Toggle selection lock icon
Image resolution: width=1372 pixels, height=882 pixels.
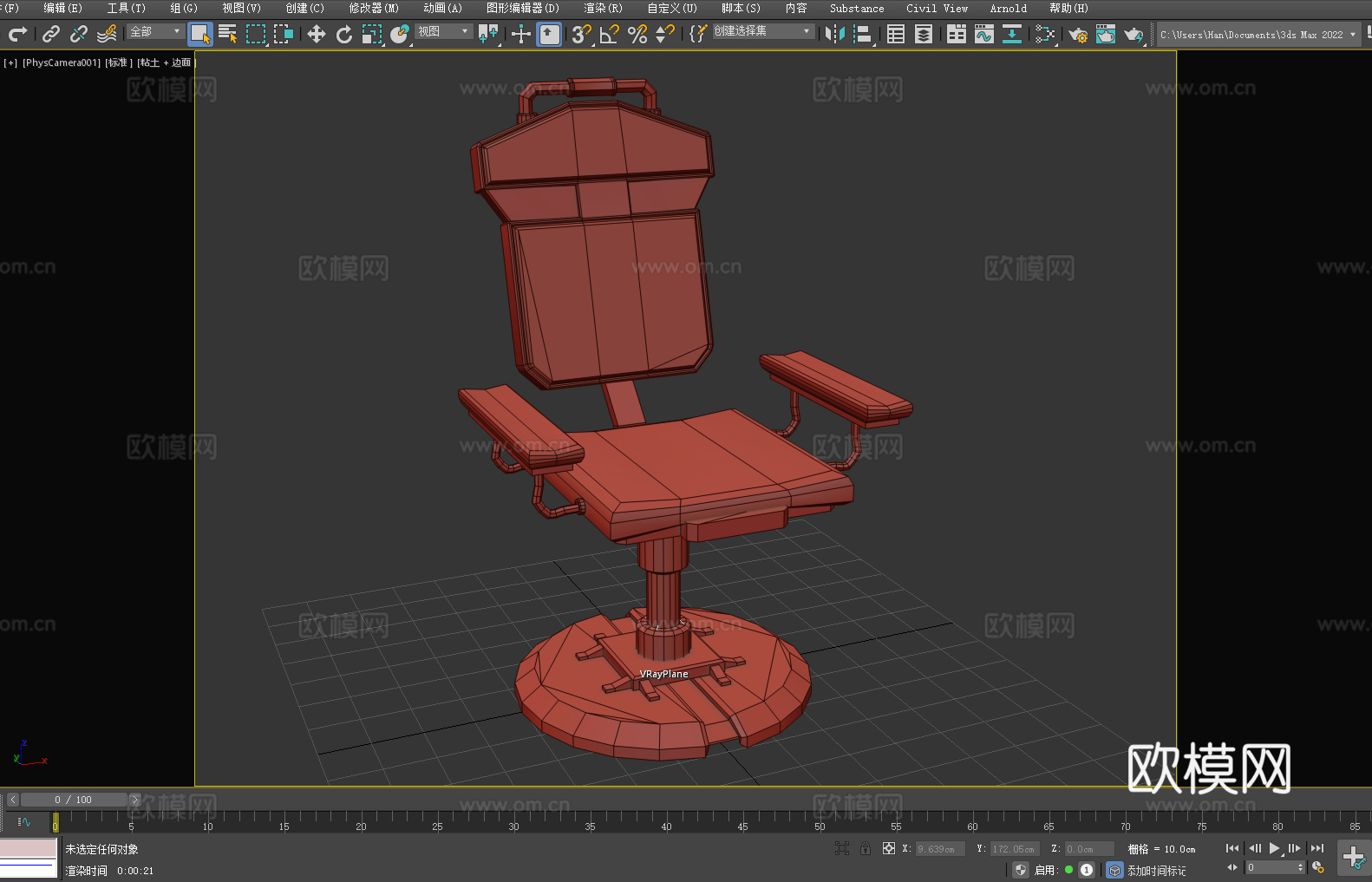click(866, 848)
